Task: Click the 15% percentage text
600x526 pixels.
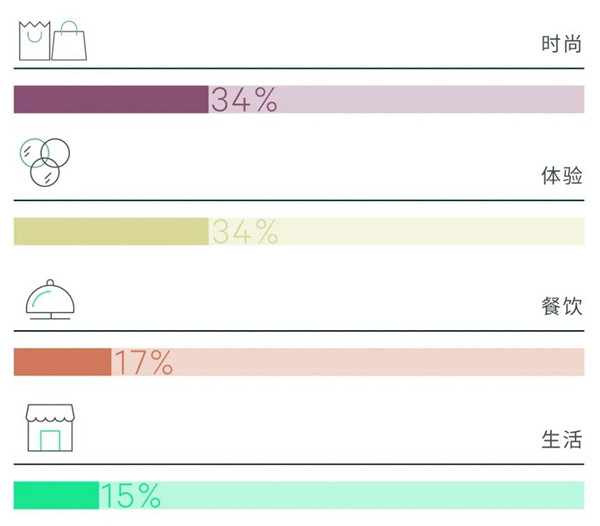Action: click(131, 495)
